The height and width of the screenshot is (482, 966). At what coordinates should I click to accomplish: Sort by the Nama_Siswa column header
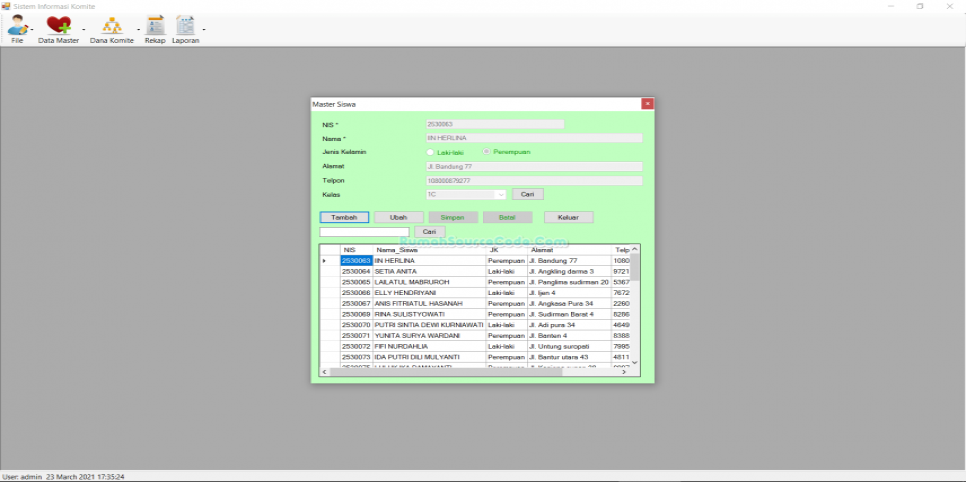tap(429, 250)
